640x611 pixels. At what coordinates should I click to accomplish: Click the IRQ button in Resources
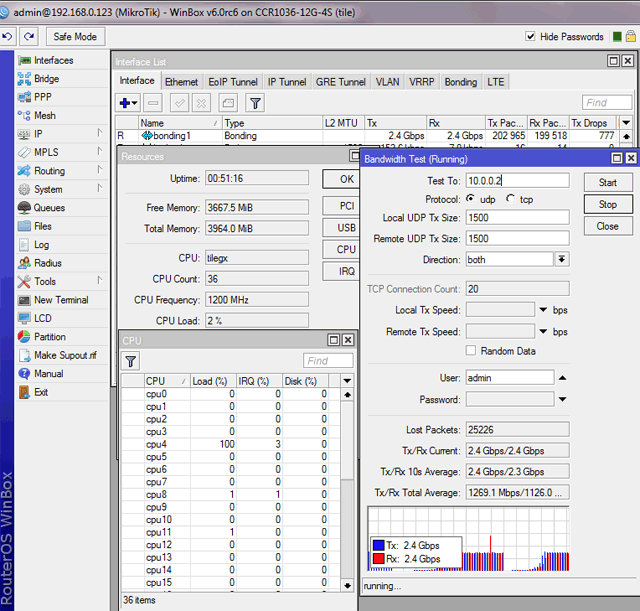click(x=342, y=271)
